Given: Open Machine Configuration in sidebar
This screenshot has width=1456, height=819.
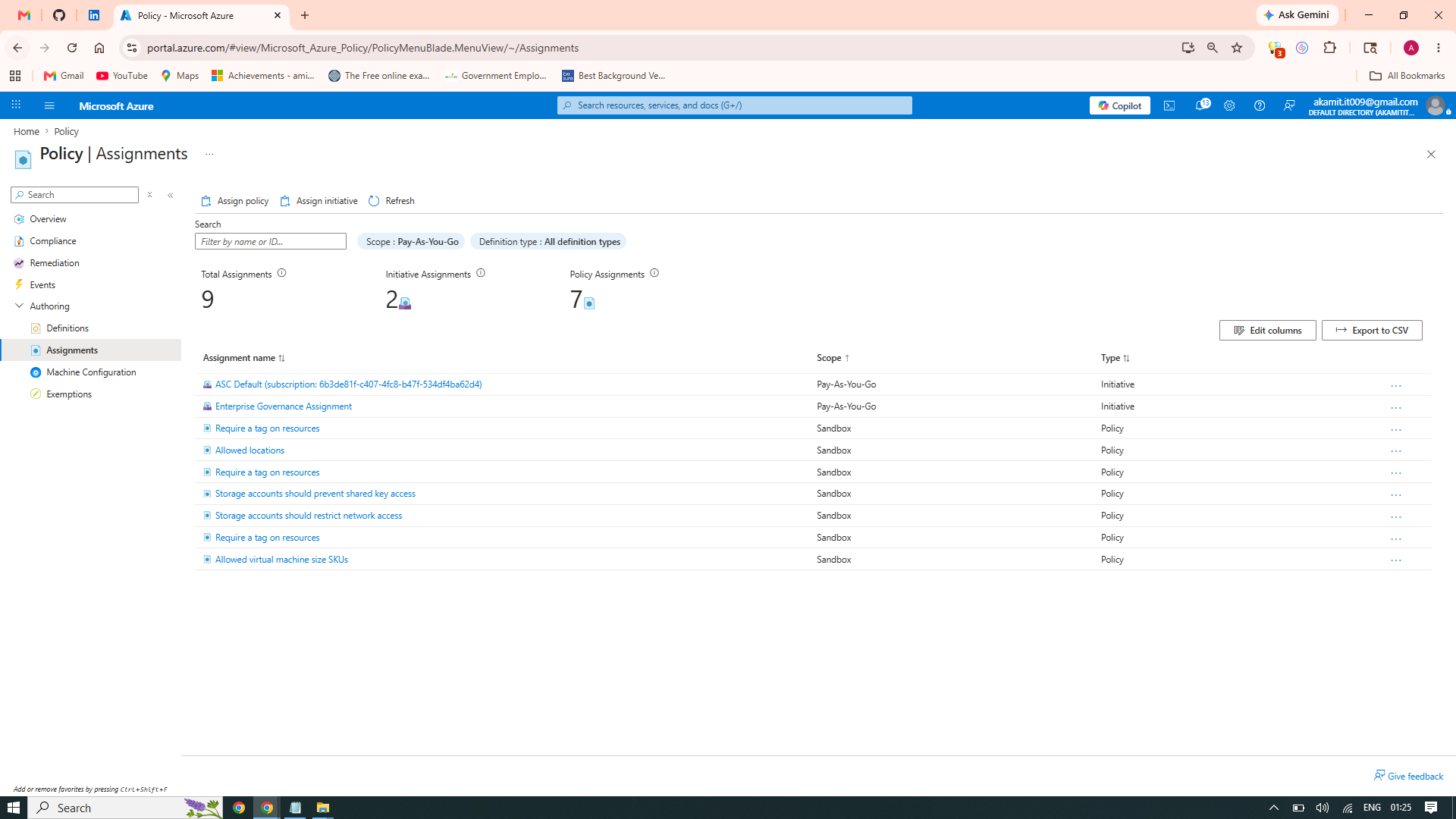Looking at the screenshot, I should click(x=91, y=372).
